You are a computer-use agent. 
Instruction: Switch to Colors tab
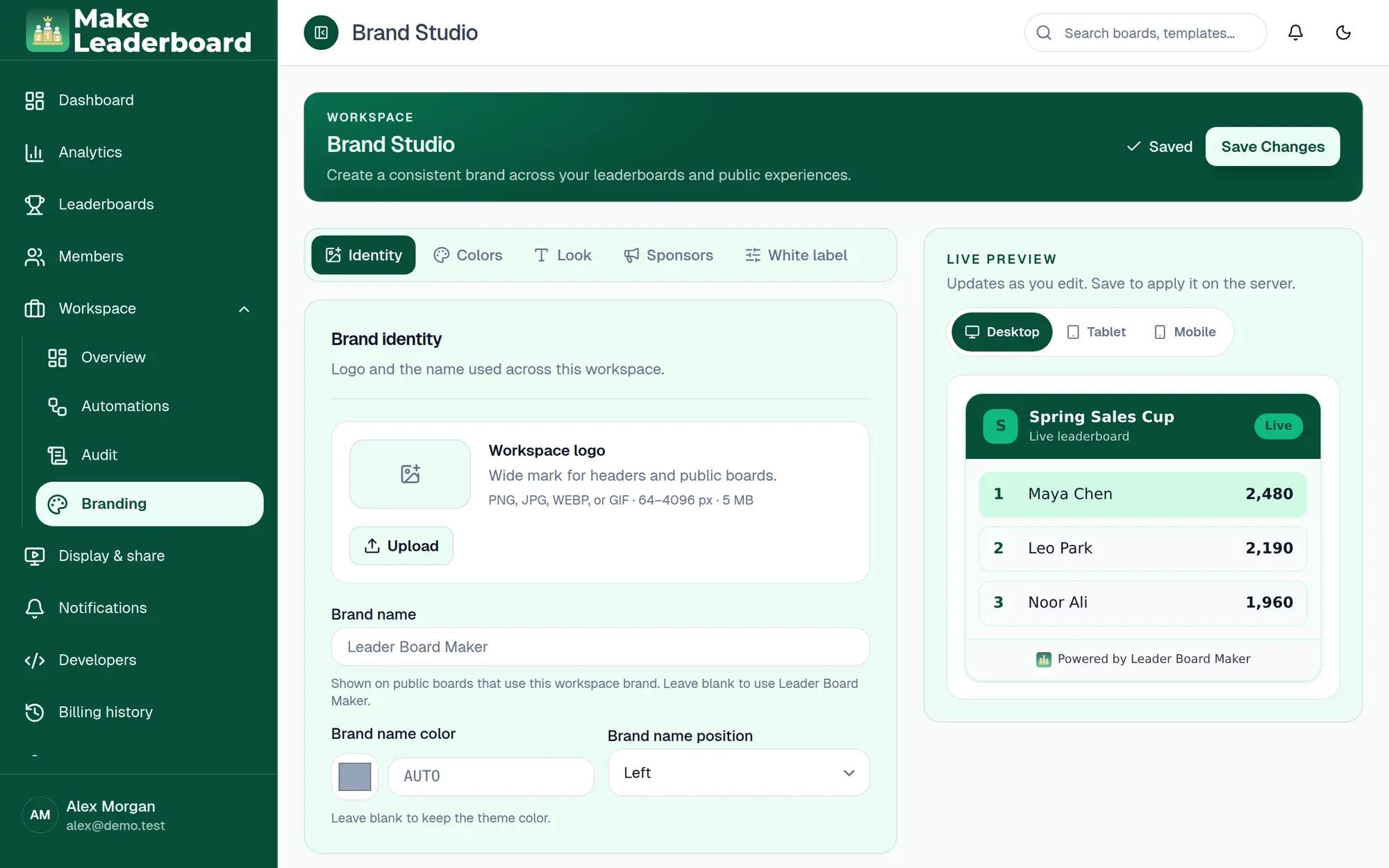tap(468, 255)
